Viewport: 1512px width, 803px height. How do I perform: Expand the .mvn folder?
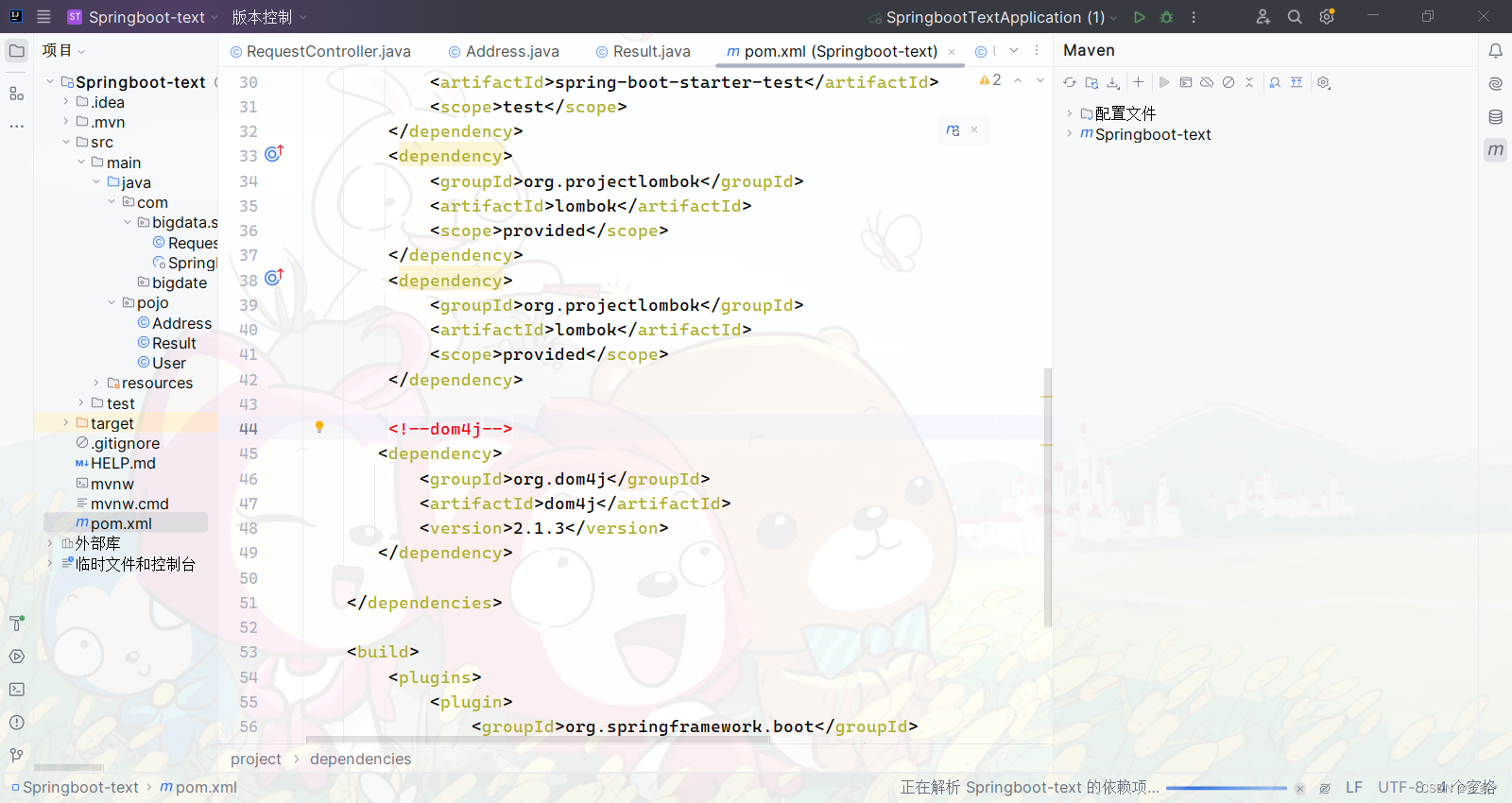(66, 122)
